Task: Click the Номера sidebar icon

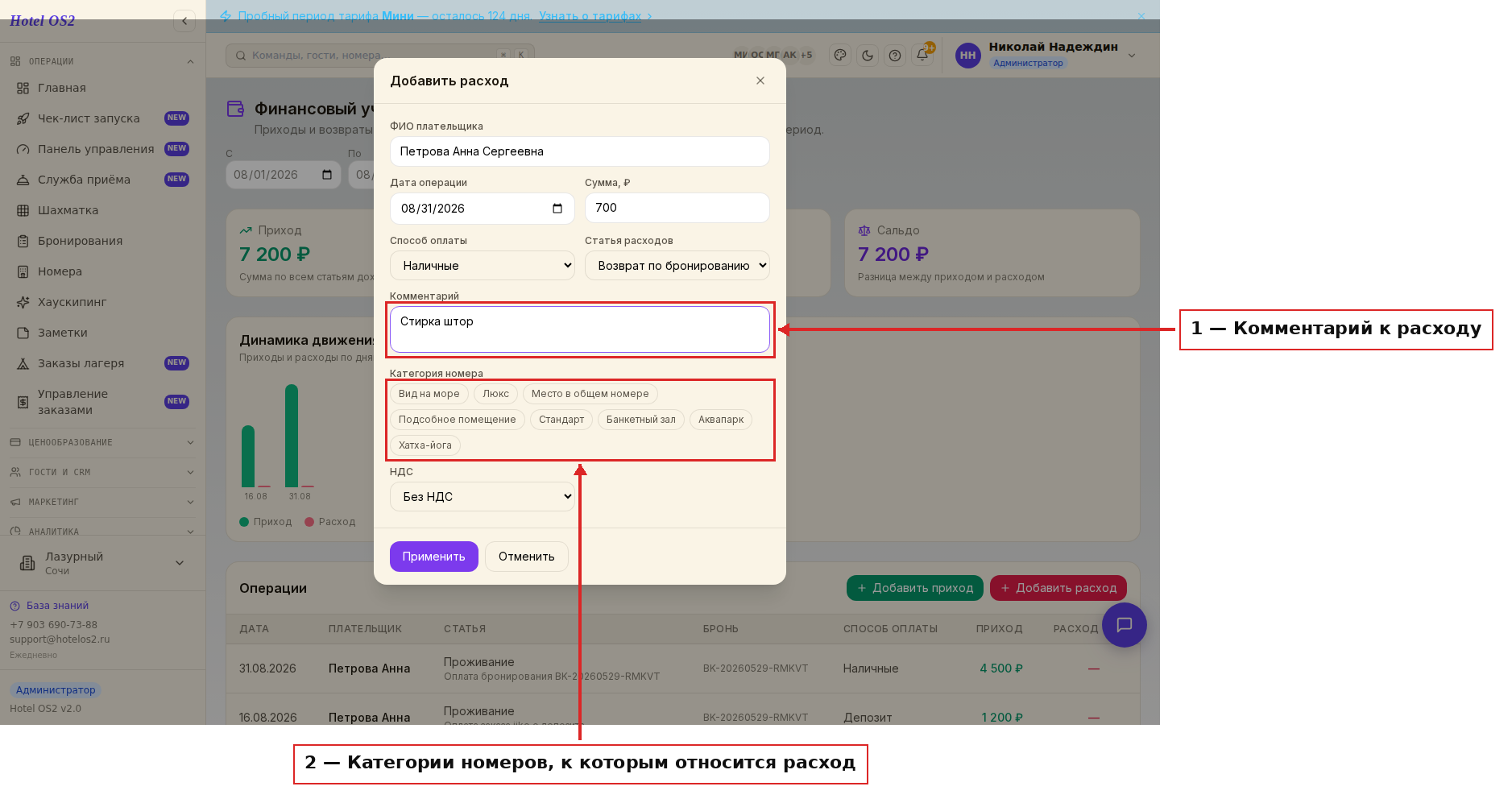Action: point(23,271)
